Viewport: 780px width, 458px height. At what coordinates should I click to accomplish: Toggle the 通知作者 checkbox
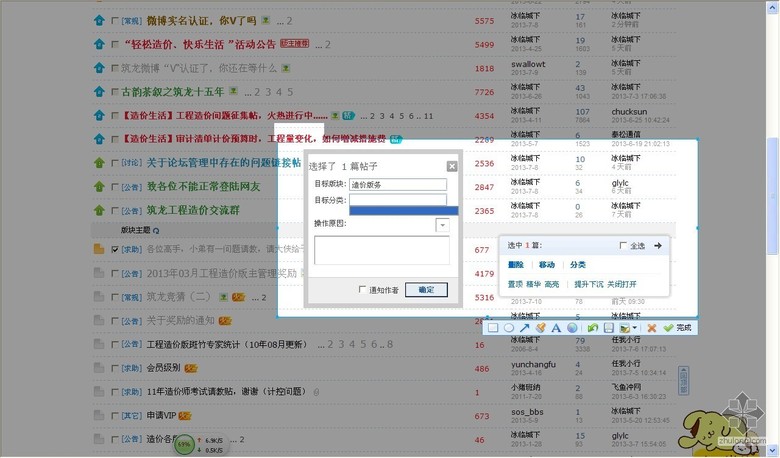362,290
